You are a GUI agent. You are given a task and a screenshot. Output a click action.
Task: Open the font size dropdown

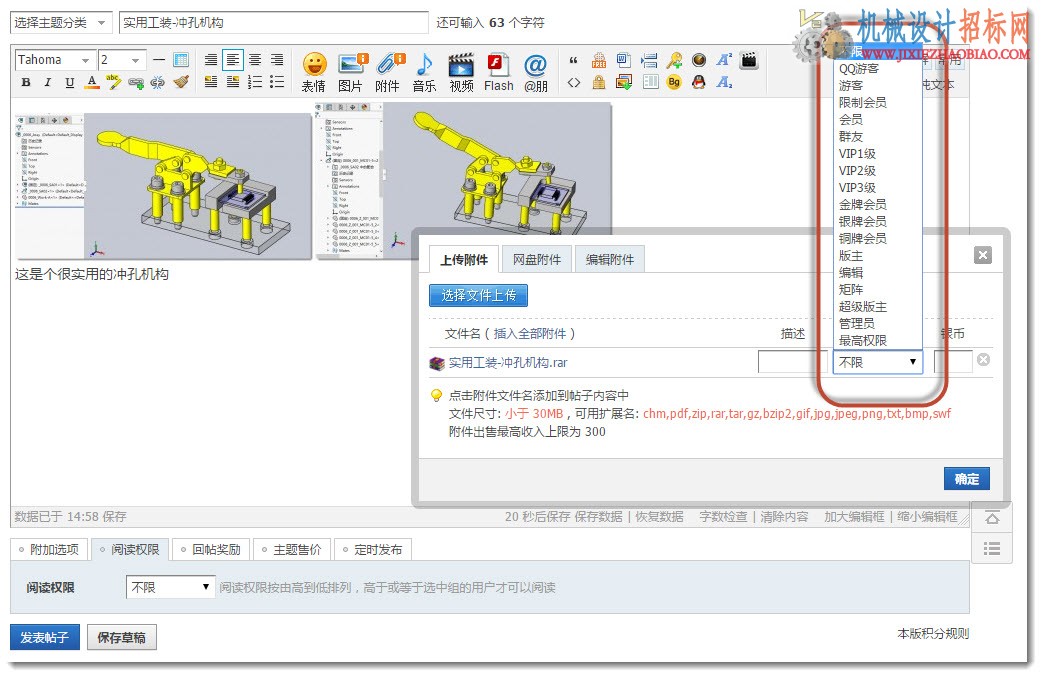point(122,60)
